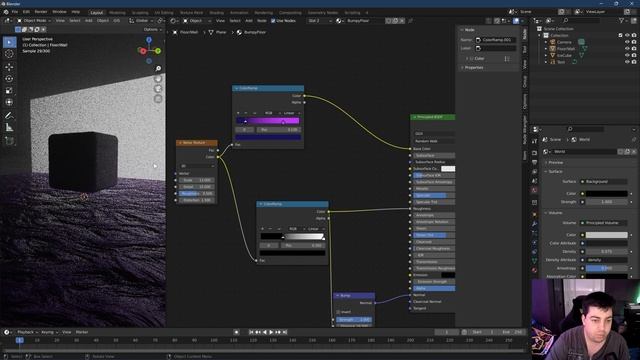The width and height of the screenshot is (640, 360).
Task: Click the World Surface Color black swatch
Action: tap(607, 193)
